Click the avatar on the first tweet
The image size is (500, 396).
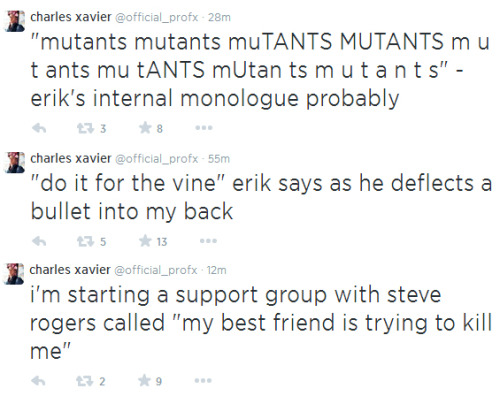[15, 21]
